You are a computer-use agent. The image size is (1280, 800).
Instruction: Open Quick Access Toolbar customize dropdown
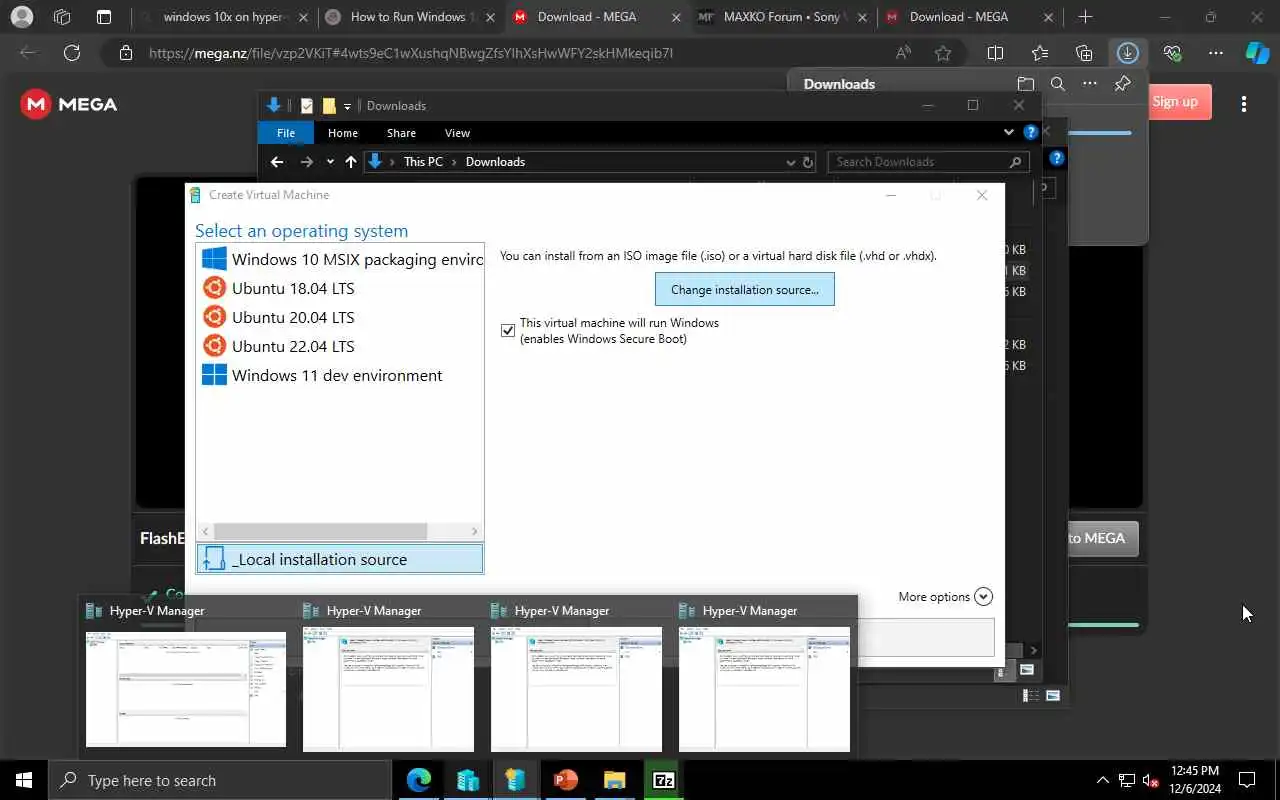(x=348, y=106)
